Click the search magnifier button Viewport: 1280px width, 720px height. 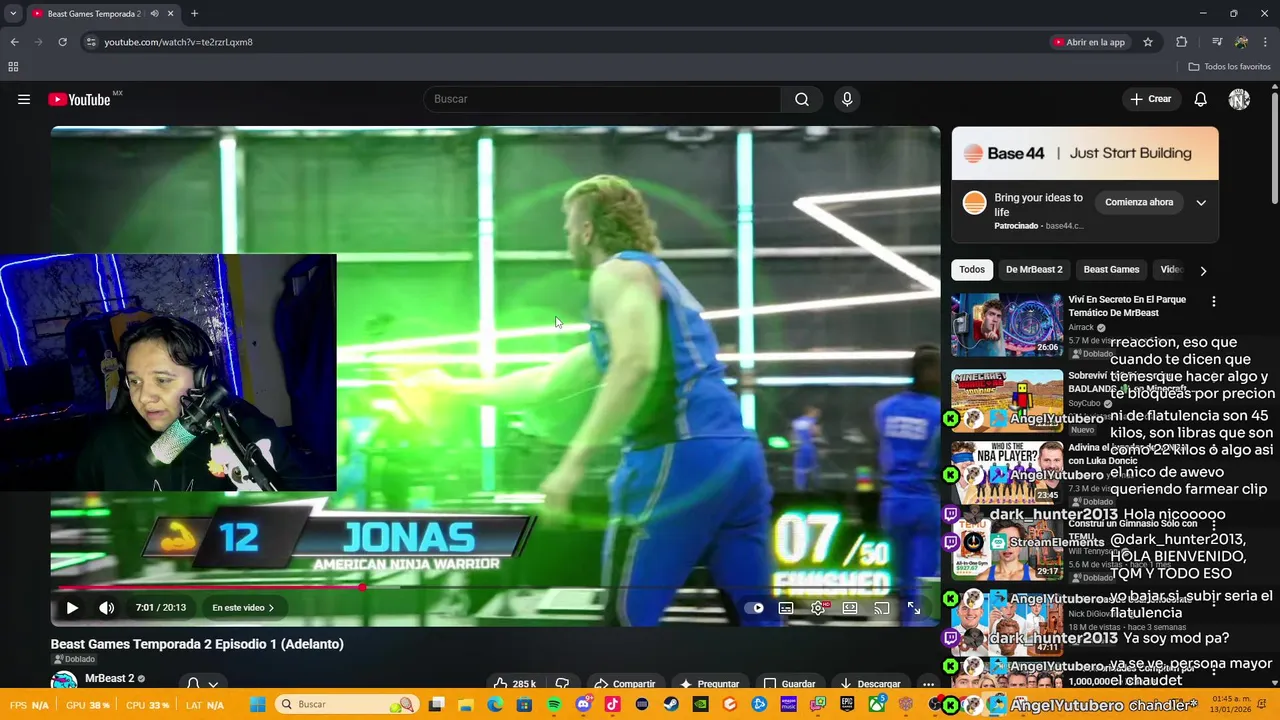[802, 99]
